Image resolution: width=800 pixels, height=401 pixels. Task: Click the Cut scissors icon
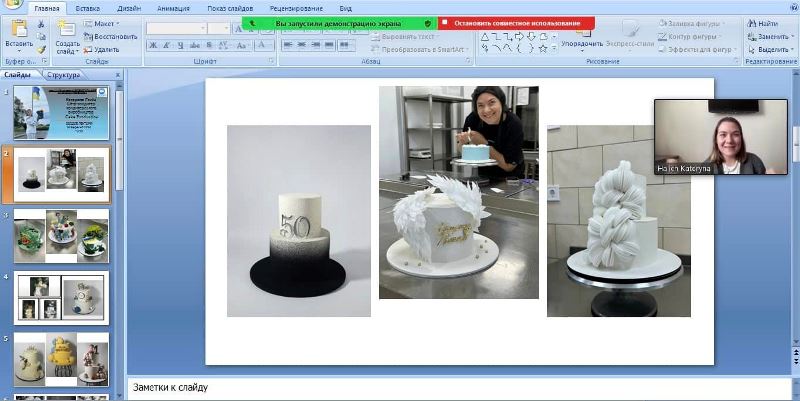point(41,24)
